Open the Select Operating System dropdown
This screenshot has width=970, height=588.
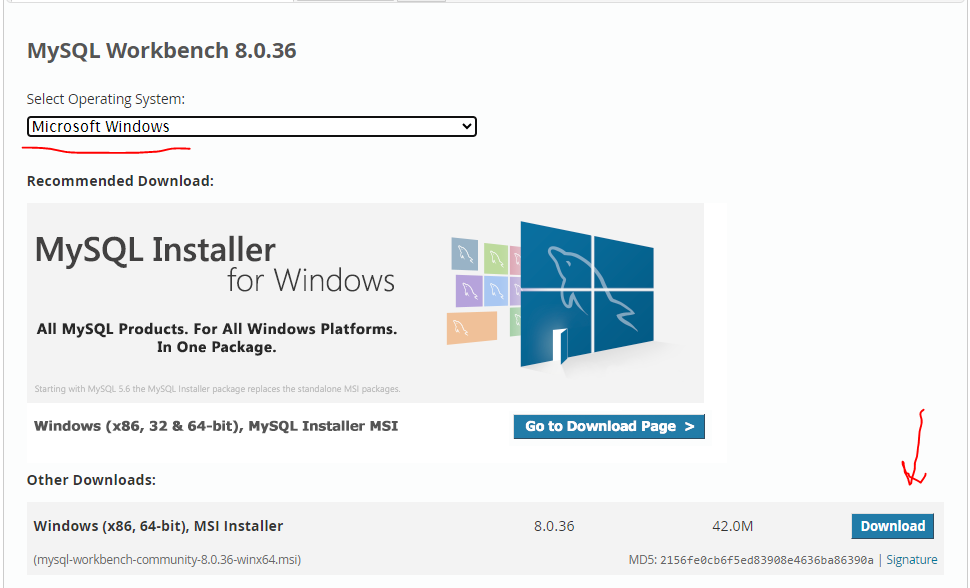click(x=252, y=126)
